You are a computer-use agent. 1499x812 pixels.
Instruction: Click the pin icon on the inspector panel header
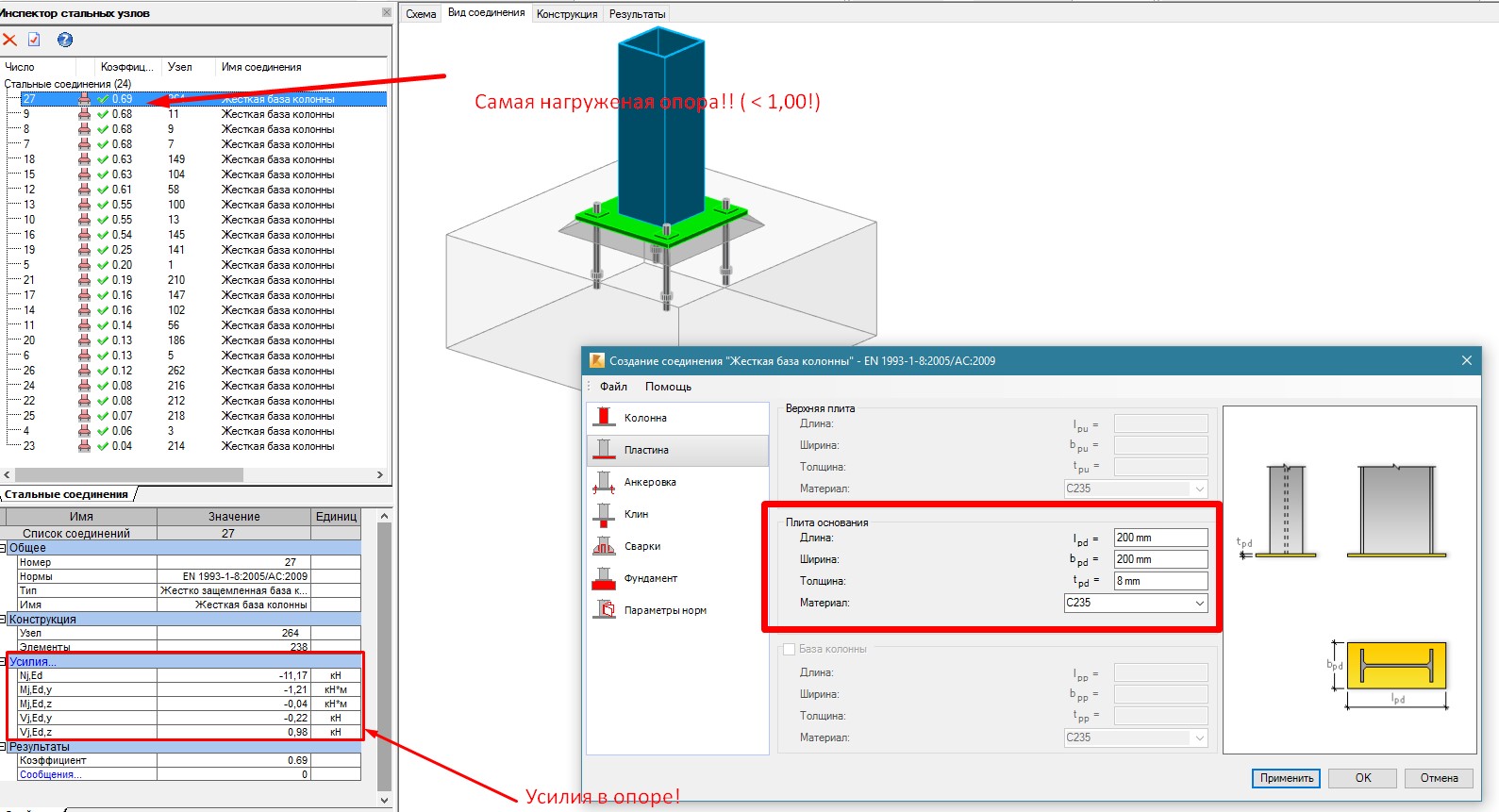point(386,12)
